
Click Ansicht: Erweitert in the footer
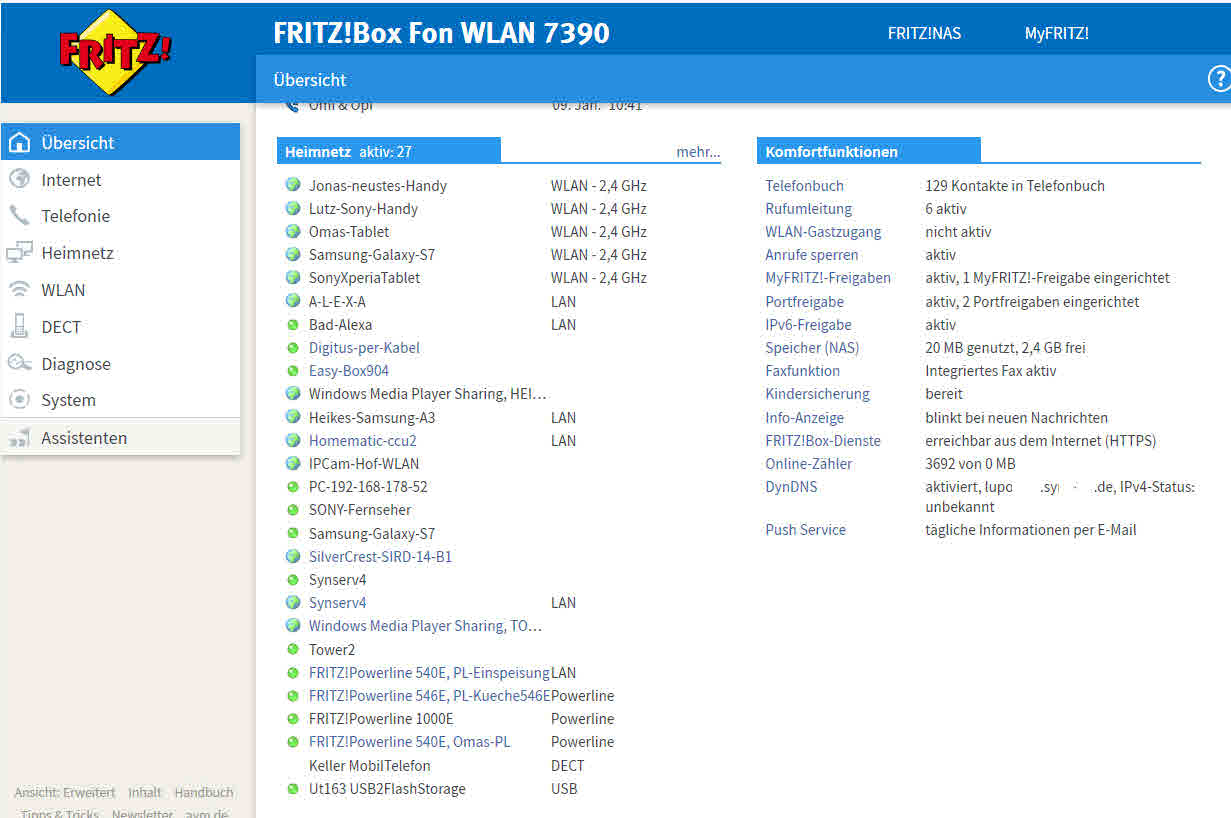click(x=65, y=792)
